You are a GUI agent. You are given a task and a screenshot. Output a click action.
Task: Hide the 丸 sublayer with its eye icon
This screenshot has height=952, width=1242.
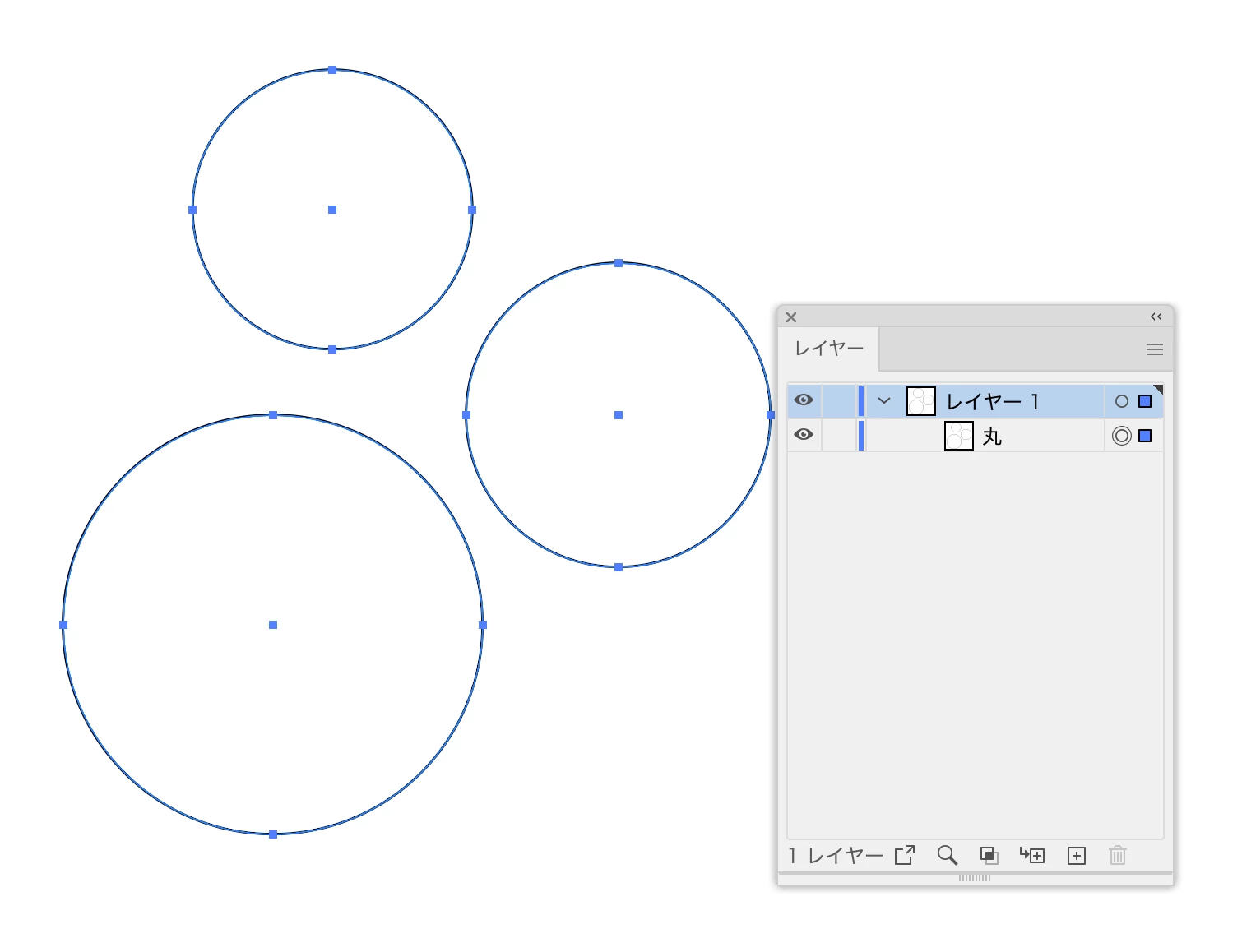(804, 434)
